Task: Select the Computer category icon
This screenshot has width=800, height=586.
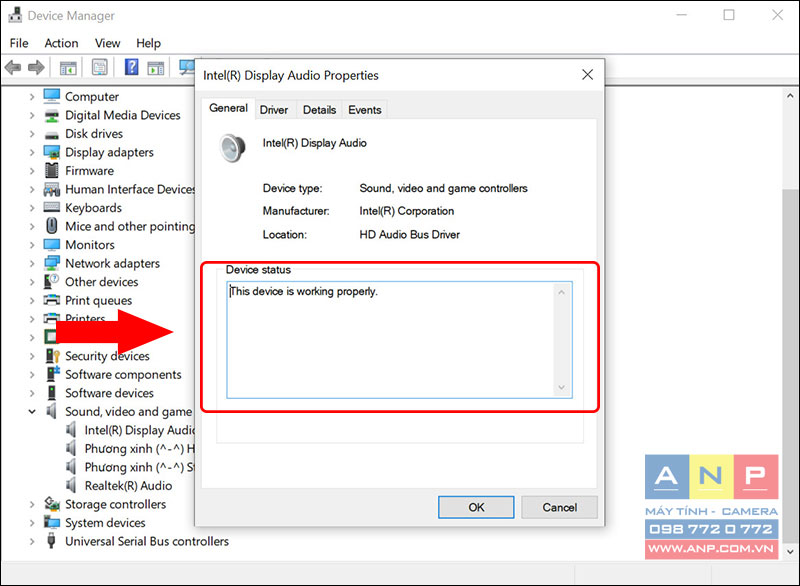Action: point(52,96)
